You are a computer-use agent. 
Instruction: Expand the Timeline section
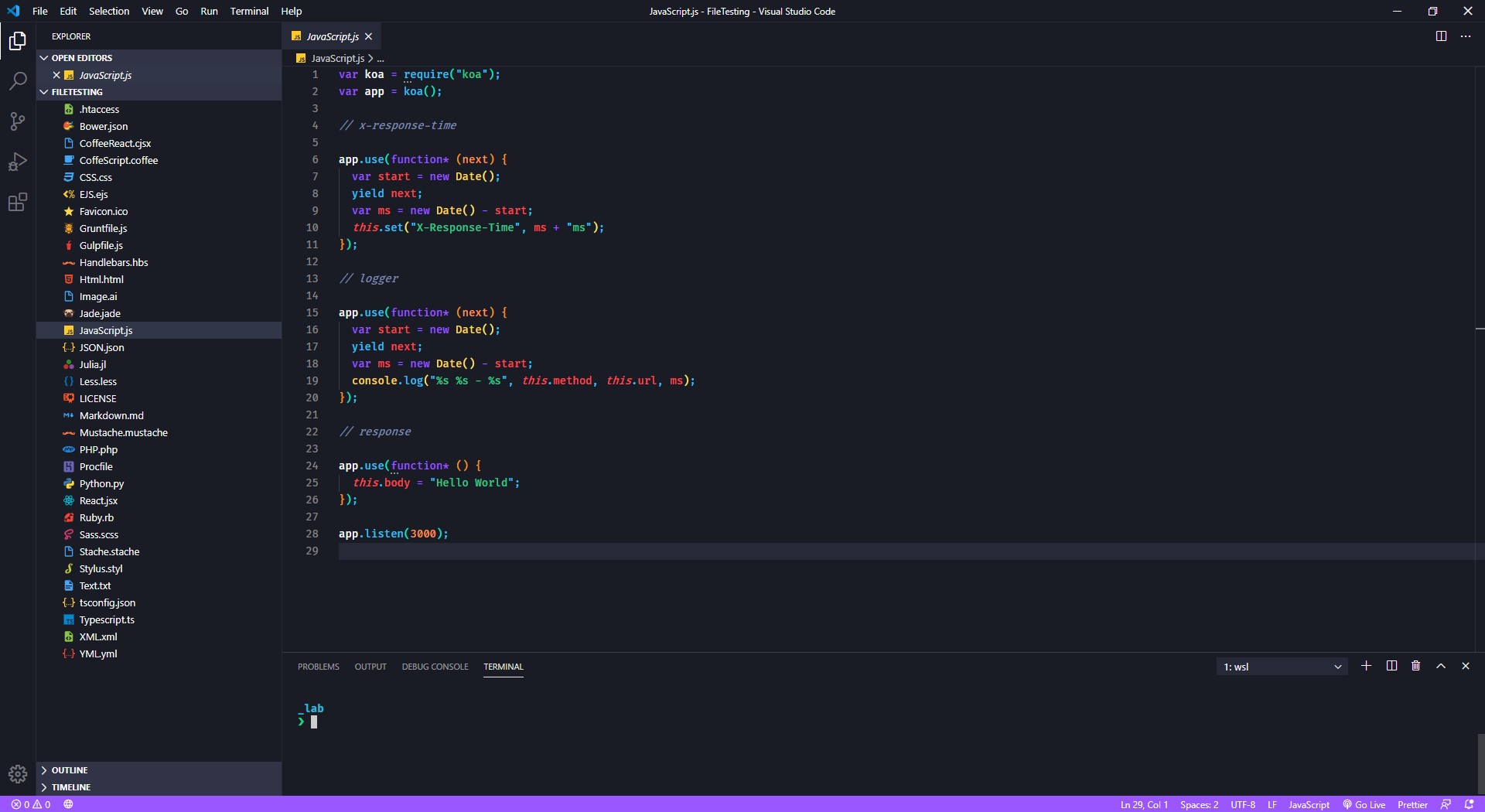159,787
